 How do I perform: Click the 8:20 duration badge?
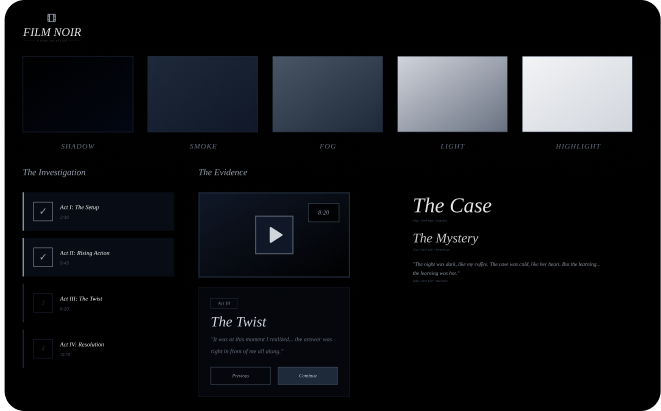pyautogui.click(x=323, y=212)
